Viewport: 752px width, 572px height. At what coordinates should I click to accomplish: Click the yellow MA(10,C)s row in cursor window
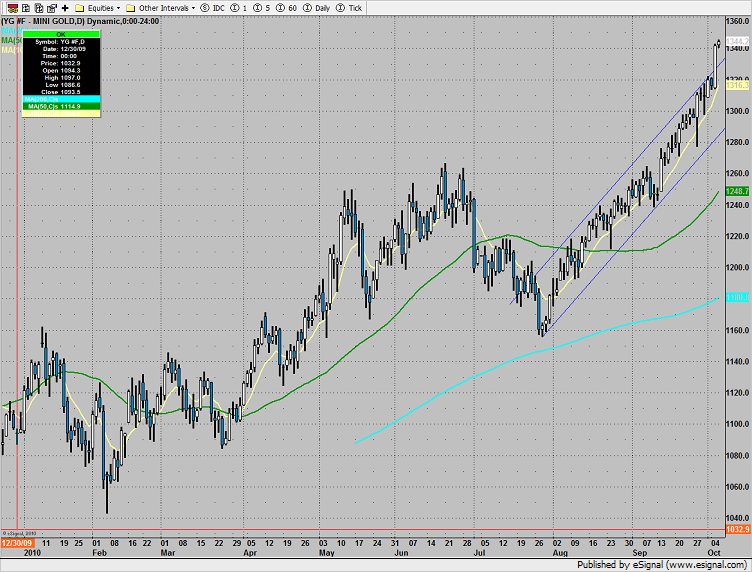point(61,113)
